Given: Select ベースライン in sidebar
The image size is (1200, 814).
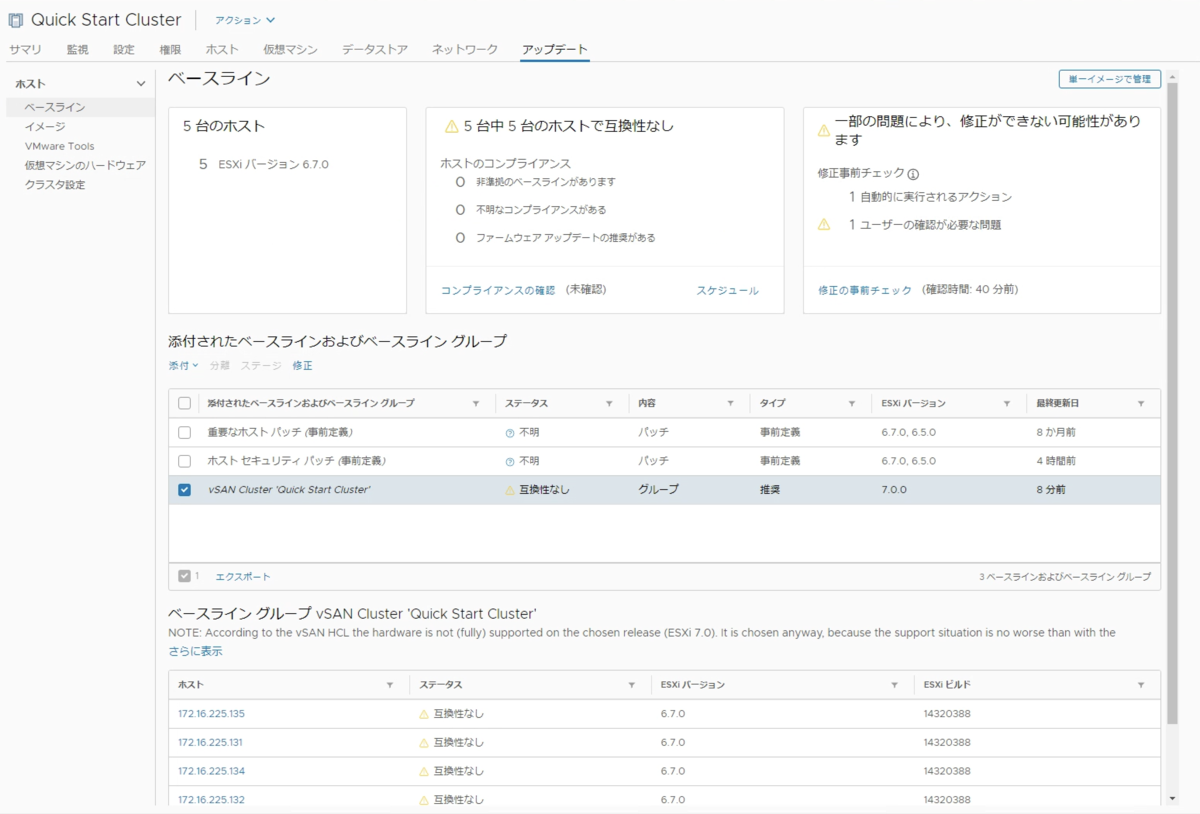Looking at the screenshot, I should 55,107.
